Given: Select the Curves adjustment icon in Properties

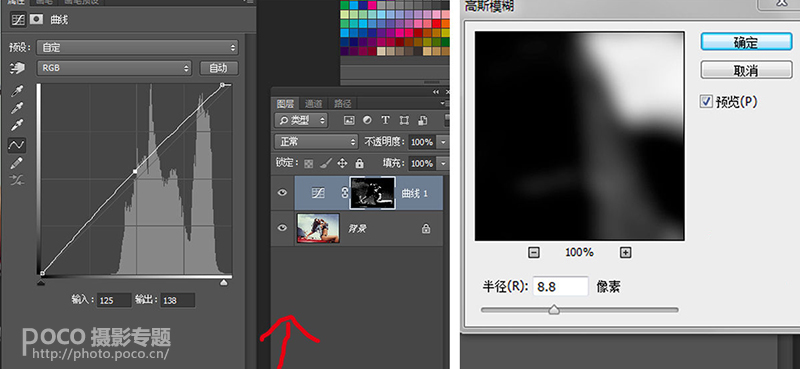Looking at the screenshot, I should tap(18, 20).
